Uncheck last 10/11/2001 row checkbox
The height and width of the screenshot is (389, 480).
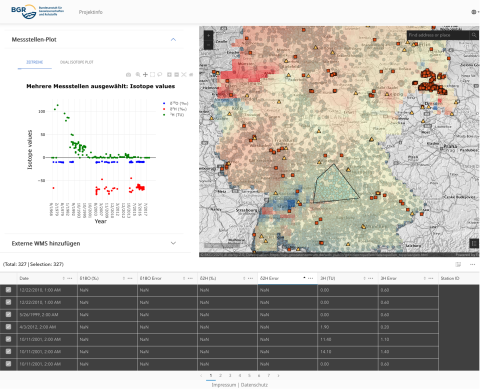8,364
